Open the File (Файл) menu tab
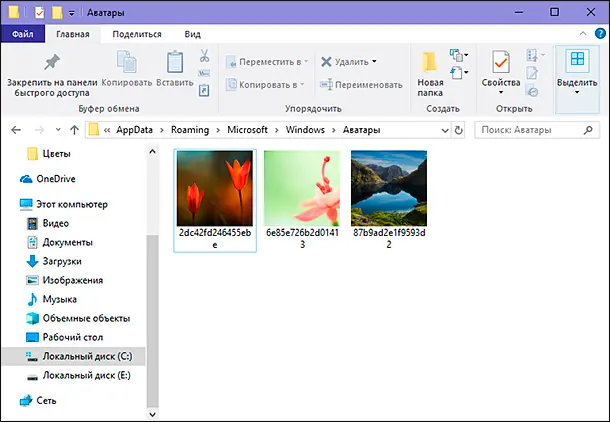This screenshot has height=422, width=610. [x=22, y=34]
